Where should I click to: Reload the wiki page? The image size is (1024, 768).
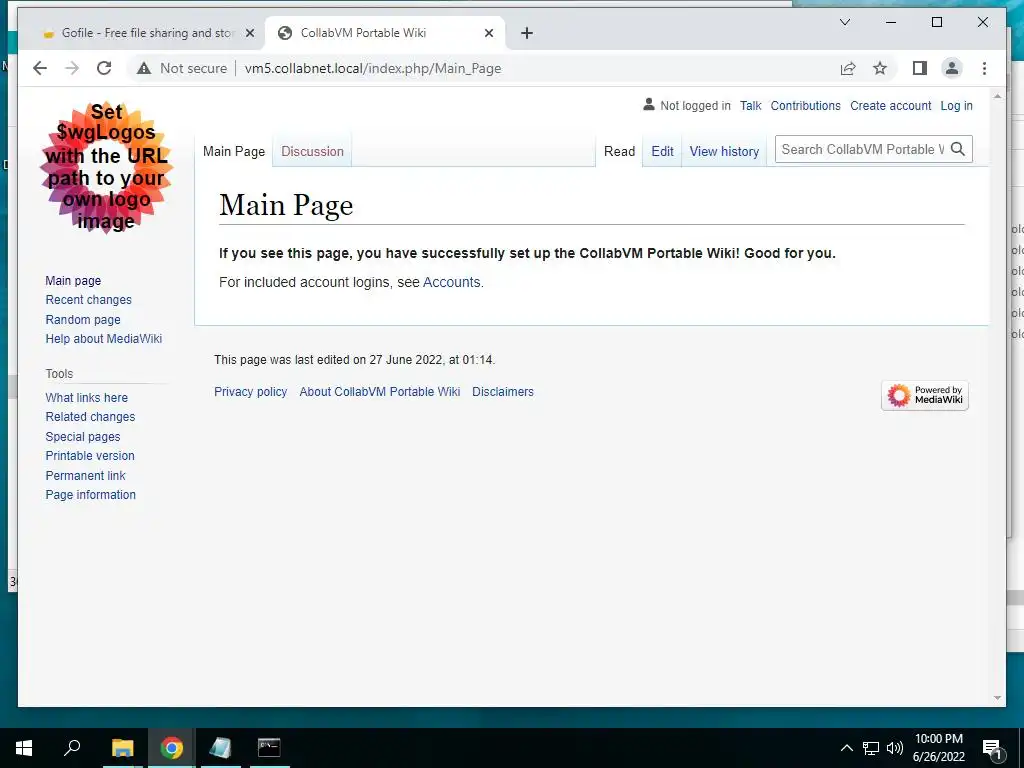pos(104,68)
